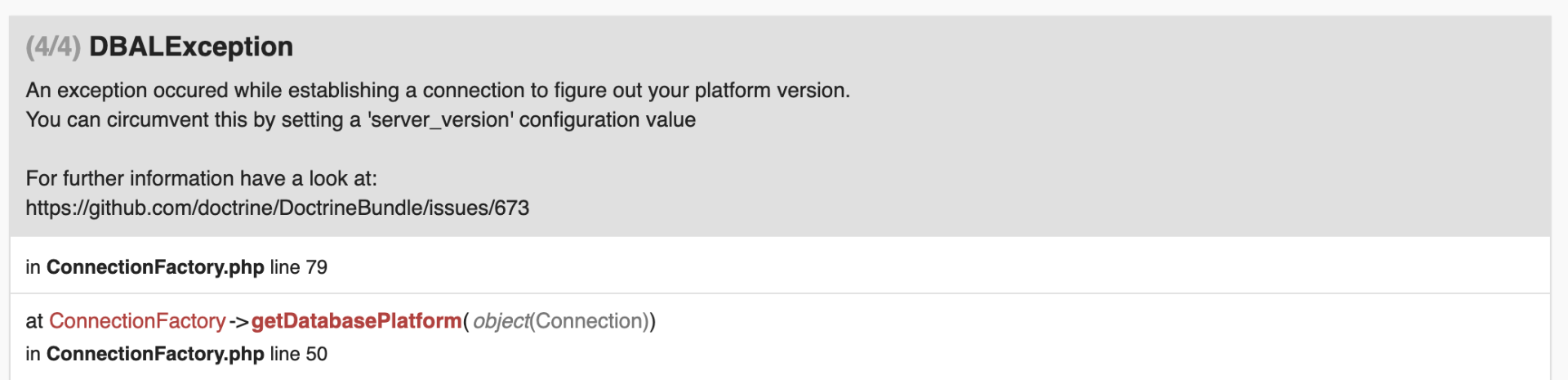Click the getDatabasePlatform method name
Screen dimensions: 1568x380
356,321
